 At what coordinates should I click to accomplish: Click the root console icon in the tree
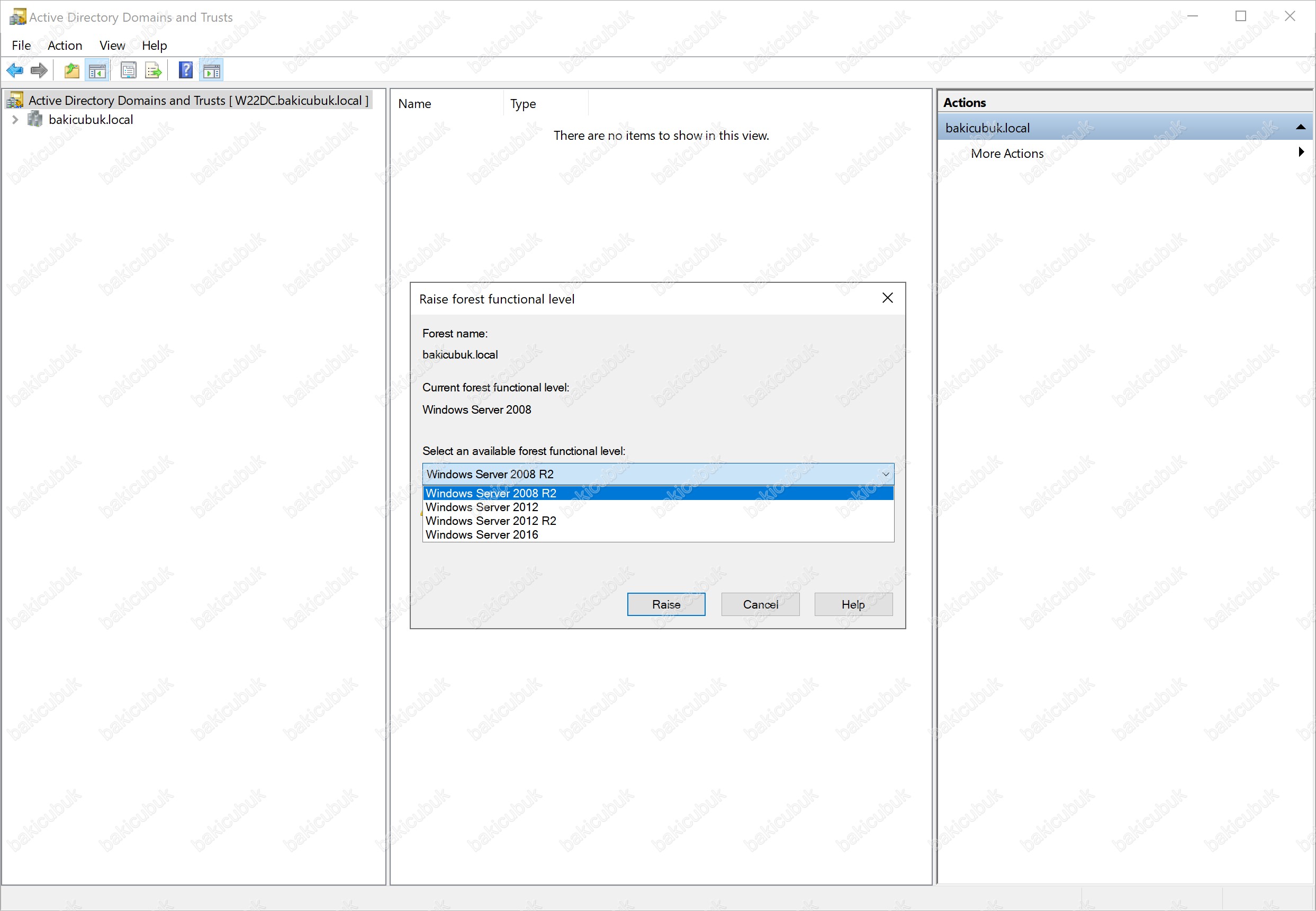pyautogui.click(x=15, y=101)
